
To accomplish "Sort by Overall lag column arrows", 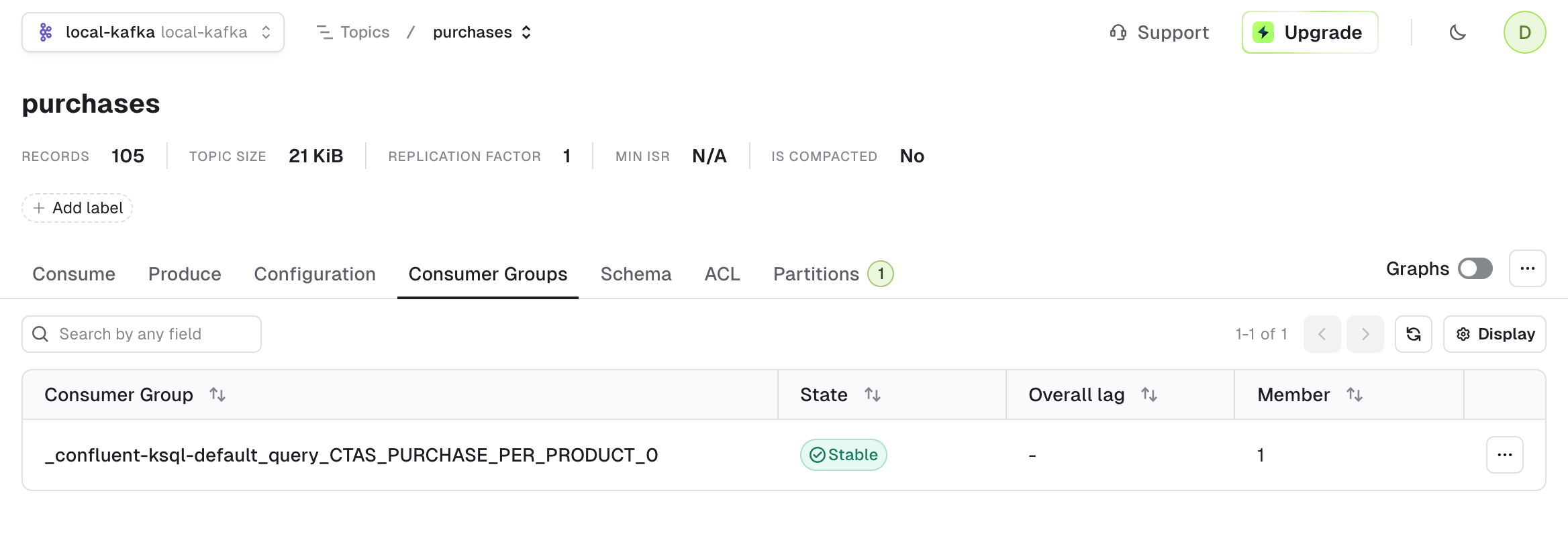I will tap(1149, 394).
